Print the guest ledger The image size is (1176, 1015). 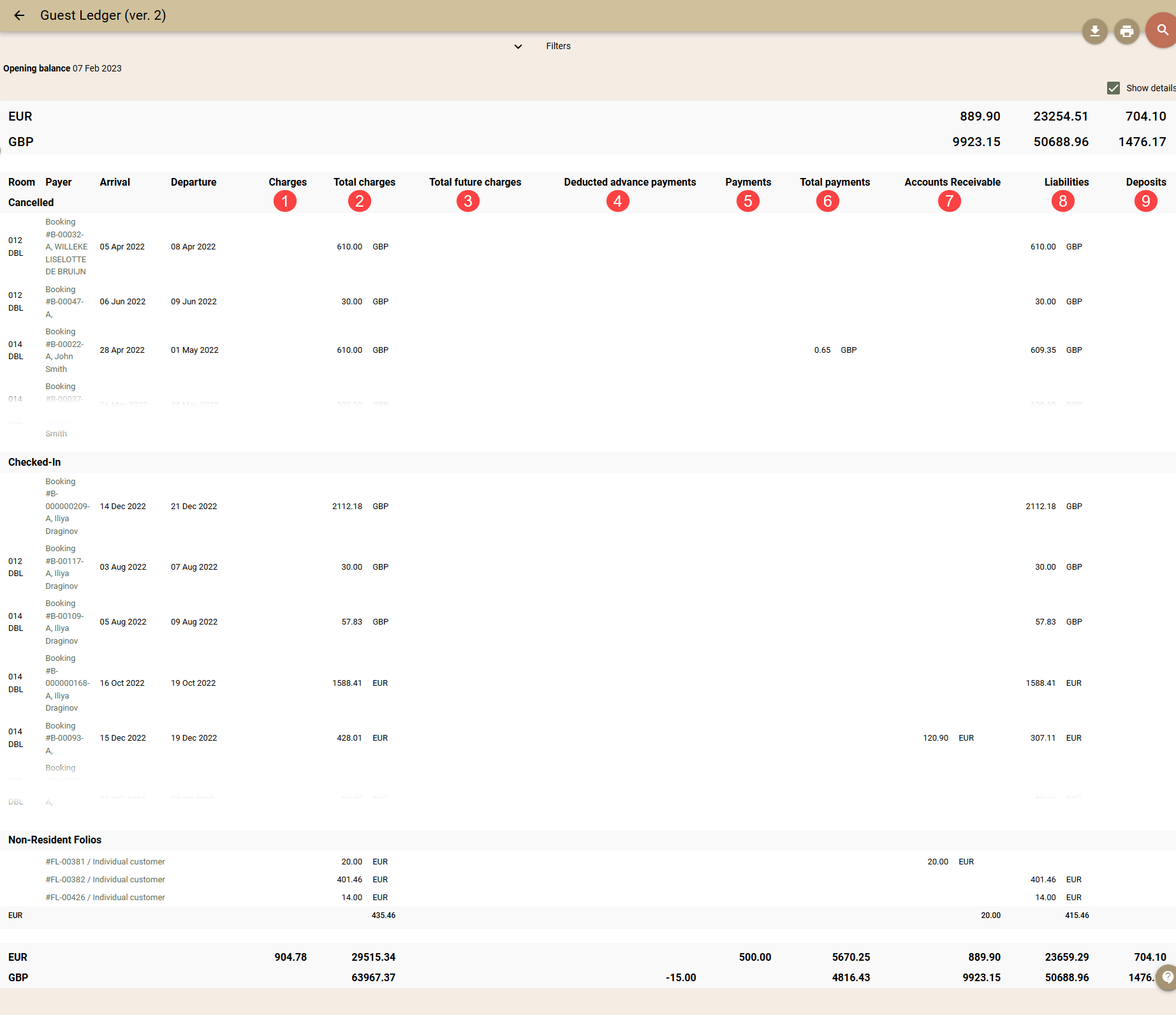1127,31
